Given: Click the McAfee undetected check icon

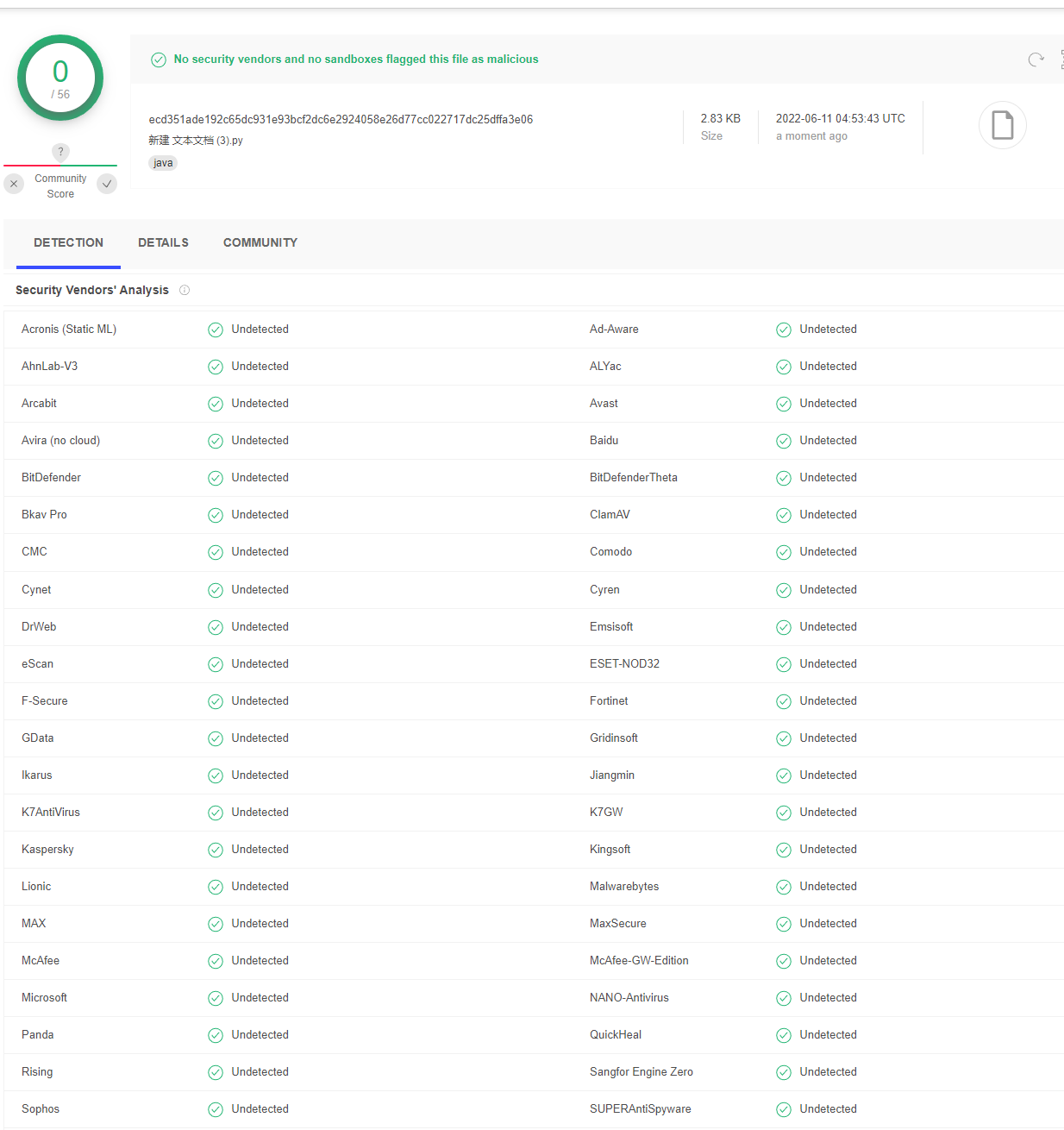Looking at the screenshot, I should pyautogui.click(x=216, y=961).
